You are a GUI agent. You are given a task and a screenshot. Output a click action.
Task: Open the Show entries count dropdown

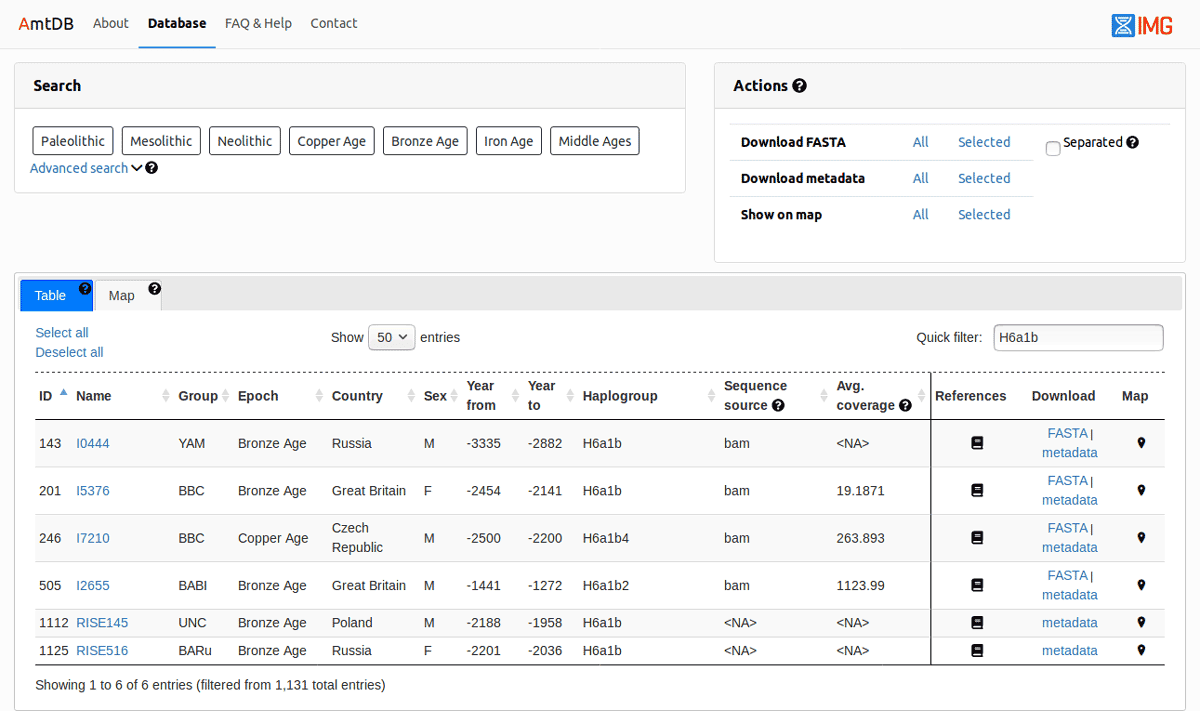[x=392, y=337]
